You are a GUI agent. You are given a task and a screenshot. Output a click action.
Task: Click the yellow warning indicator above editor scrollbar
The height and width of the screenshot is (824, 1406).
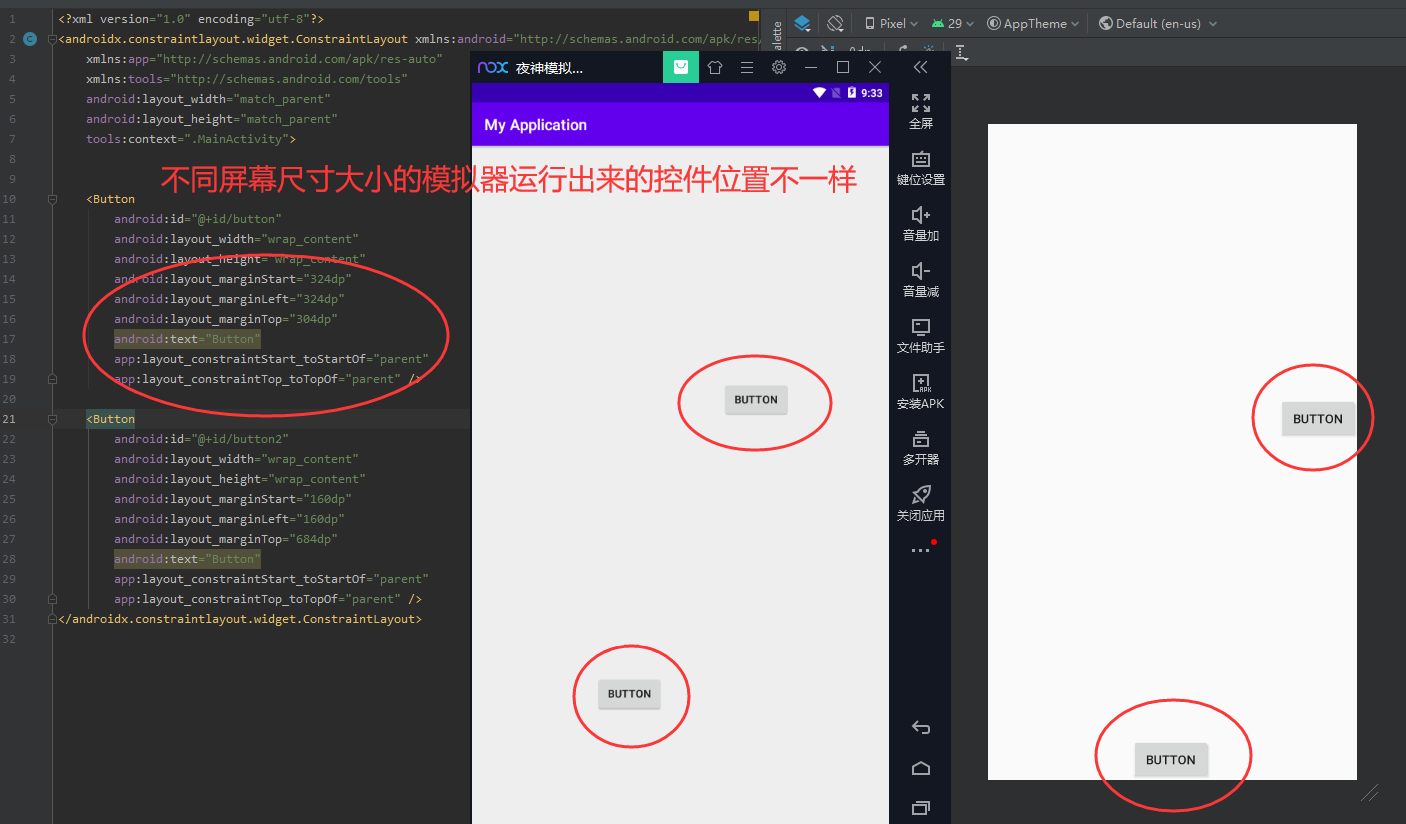point(753,16)
